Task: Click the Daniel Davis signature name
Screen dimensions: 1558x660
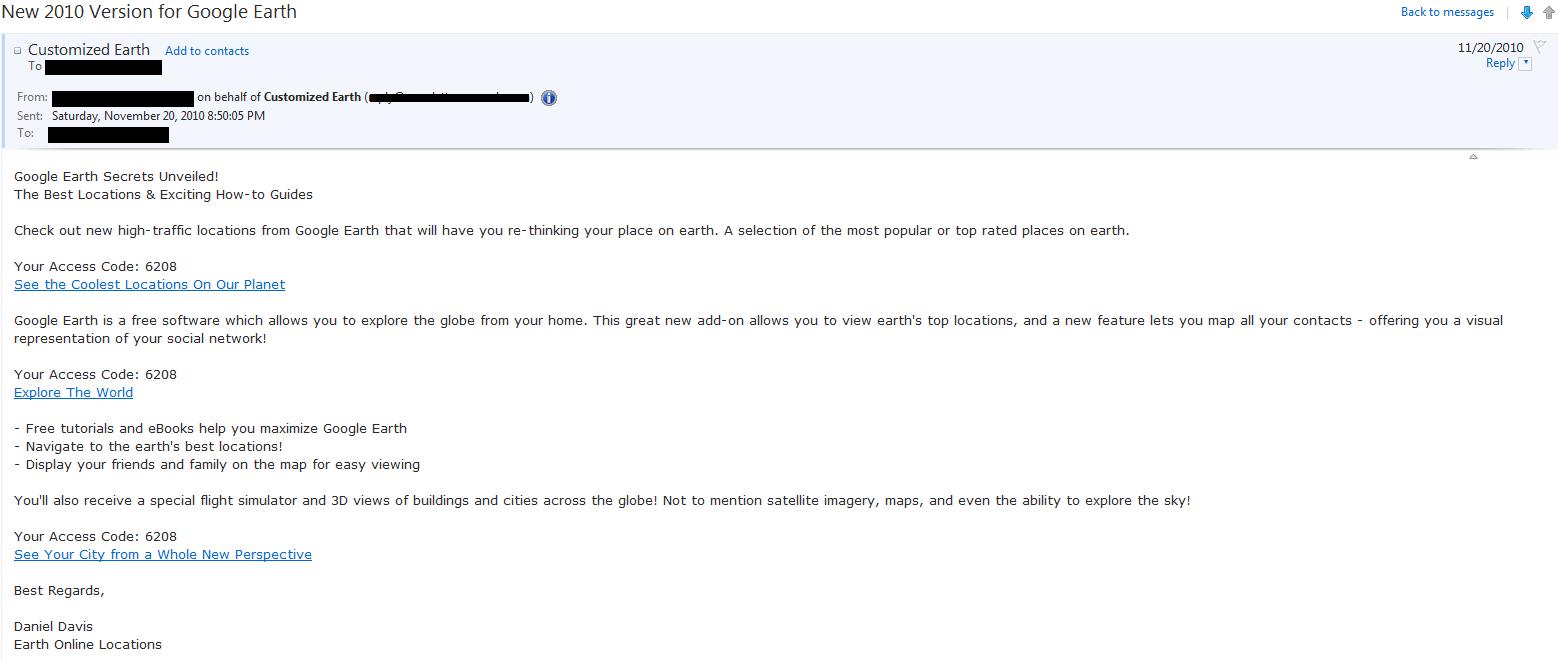Action: [x=53, y=627]
